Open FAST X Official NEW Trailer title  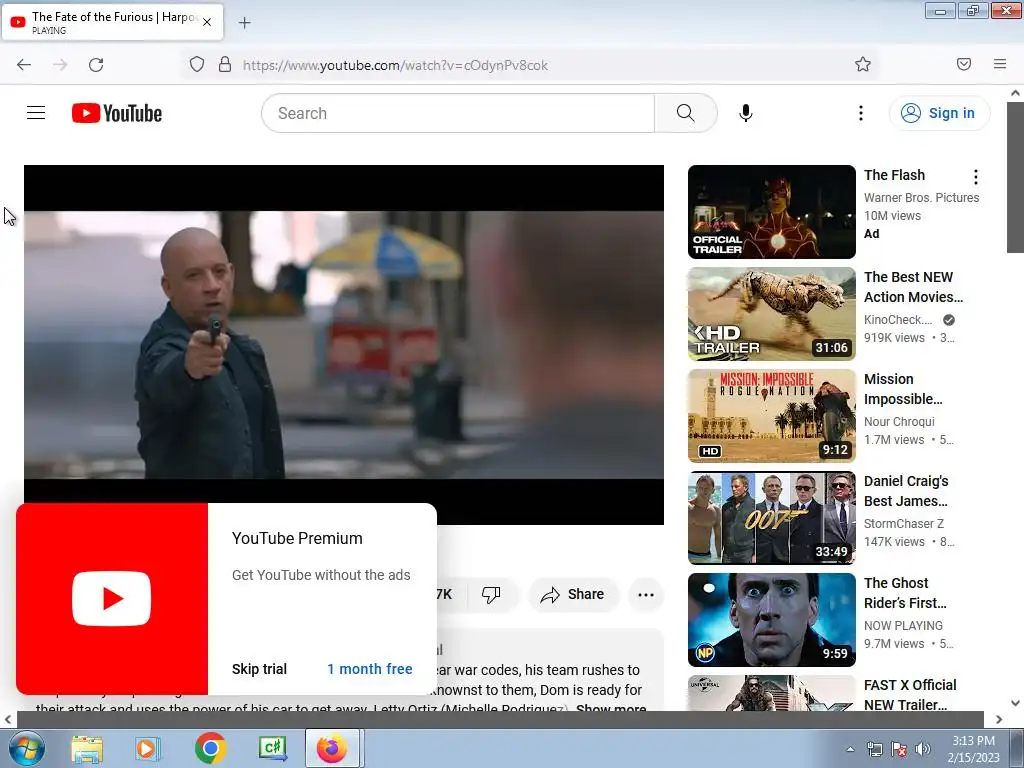pos(910,694)
